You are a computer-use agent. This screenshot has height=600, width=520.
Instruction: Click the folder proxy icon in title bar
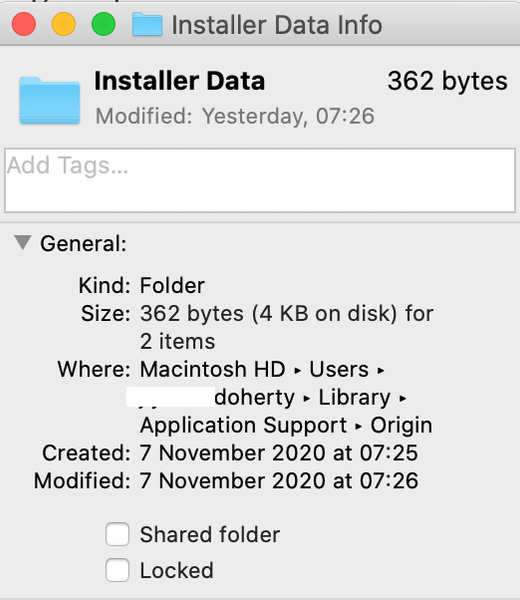tap(147, 24)
